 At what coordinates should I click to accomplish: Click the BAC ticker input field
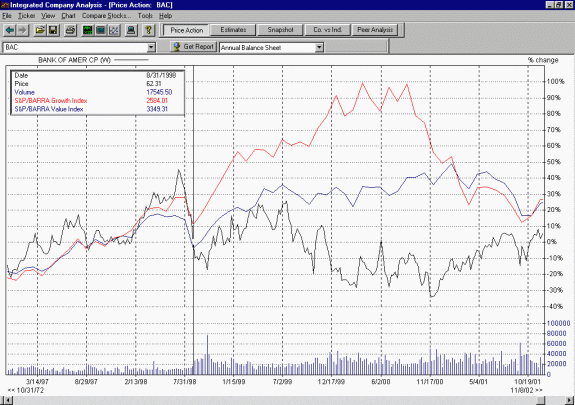point(75,47)
